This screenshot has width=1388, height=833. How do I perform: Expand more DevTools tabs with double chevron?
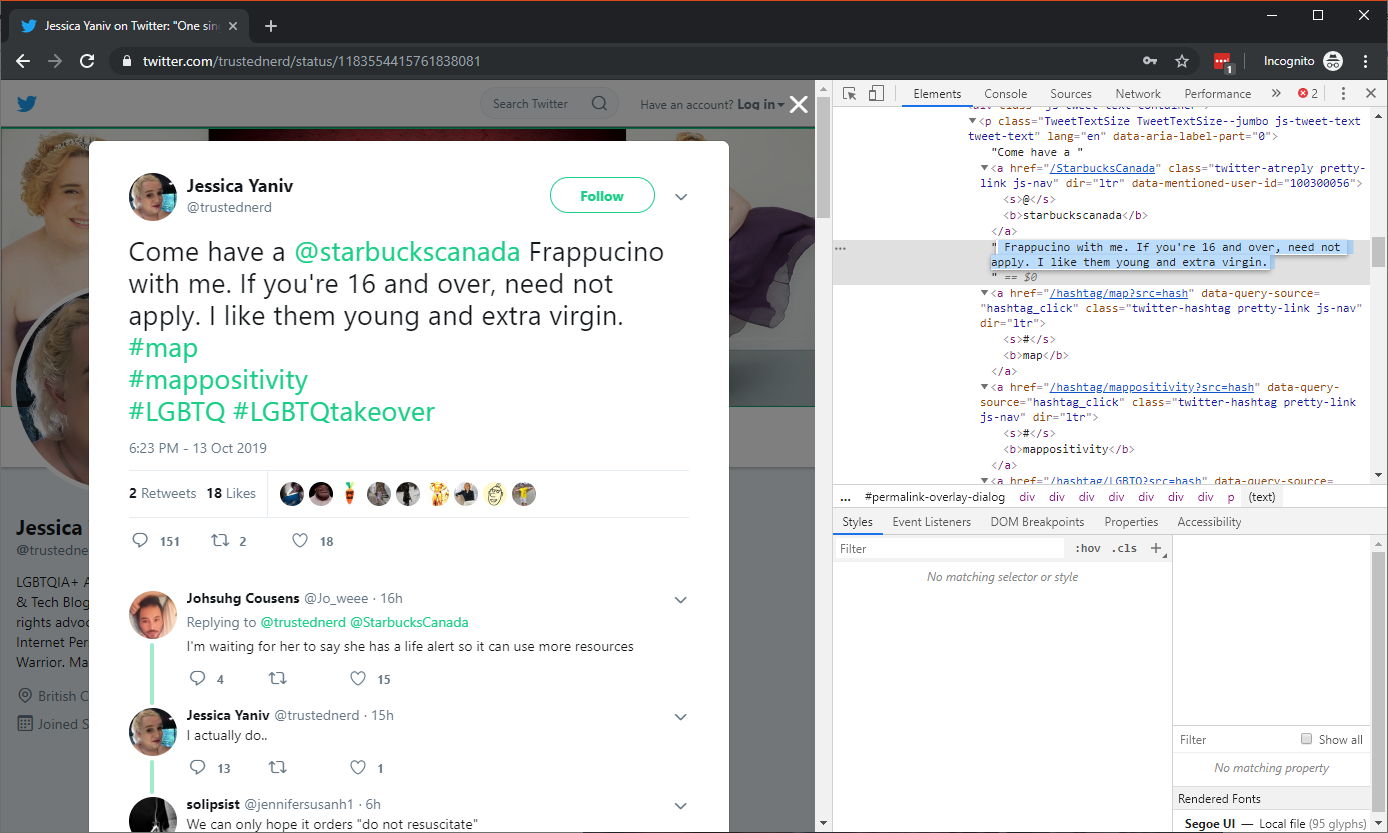(1276, 93)
